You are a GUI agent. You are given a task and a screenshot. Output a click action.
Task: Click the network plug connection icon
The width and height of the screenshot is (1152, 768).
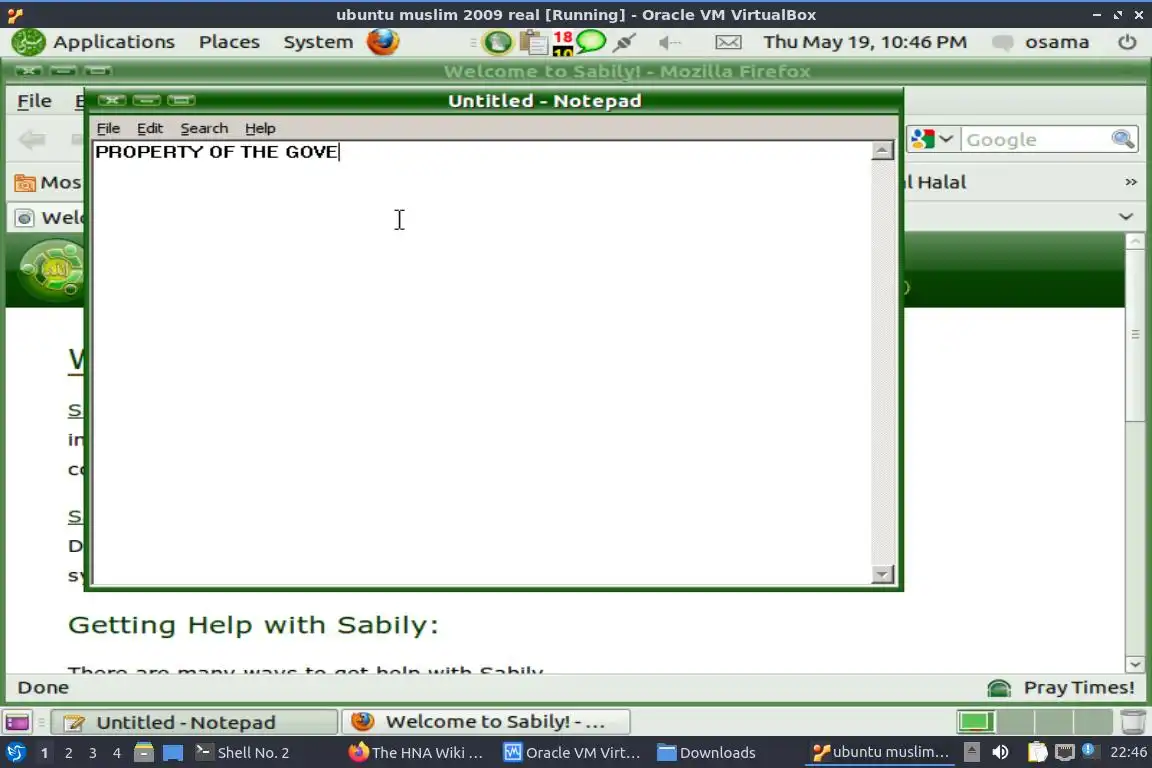624,43
